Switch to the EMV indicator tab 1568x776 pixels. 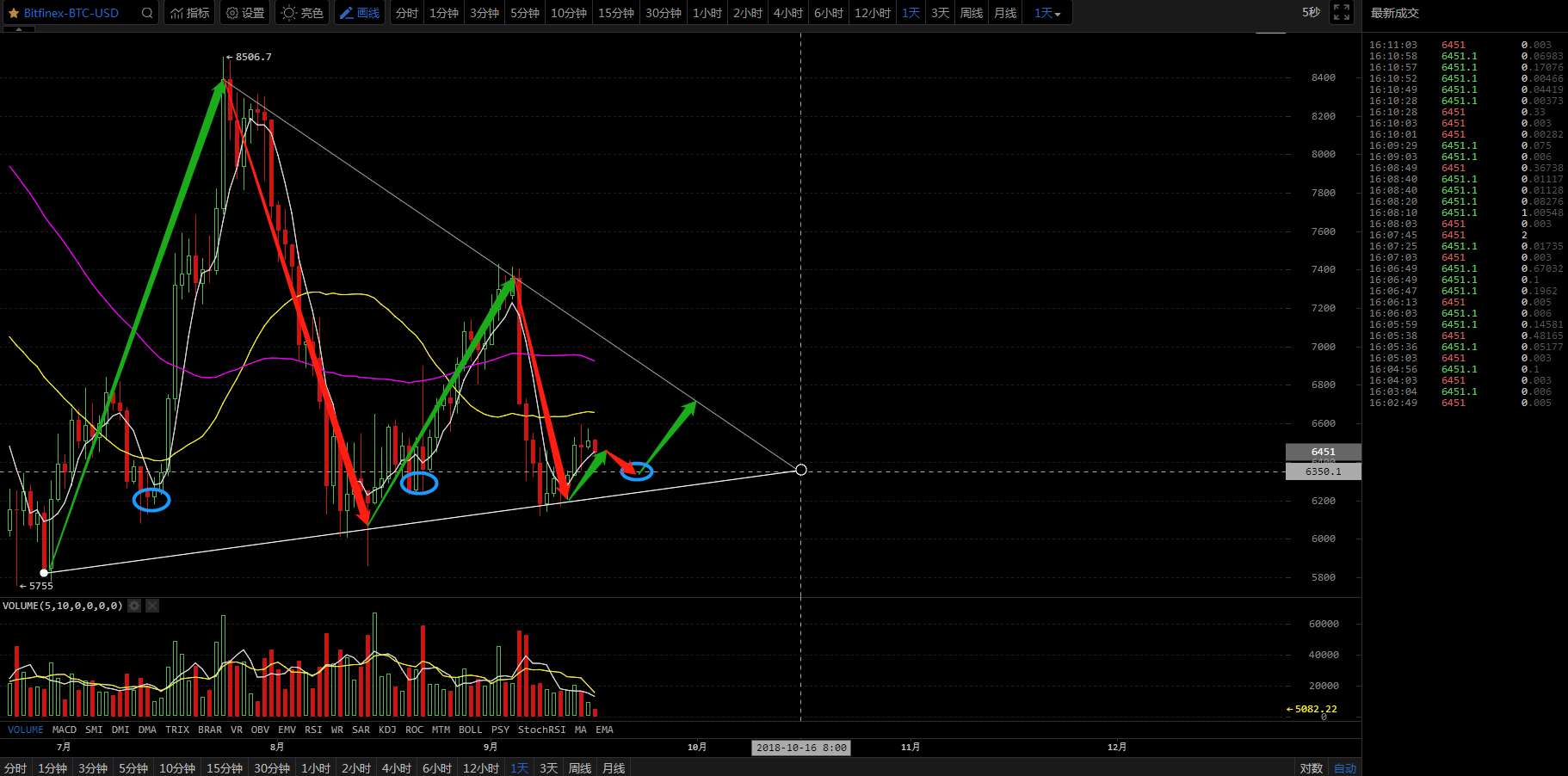[x=287, y=730]
